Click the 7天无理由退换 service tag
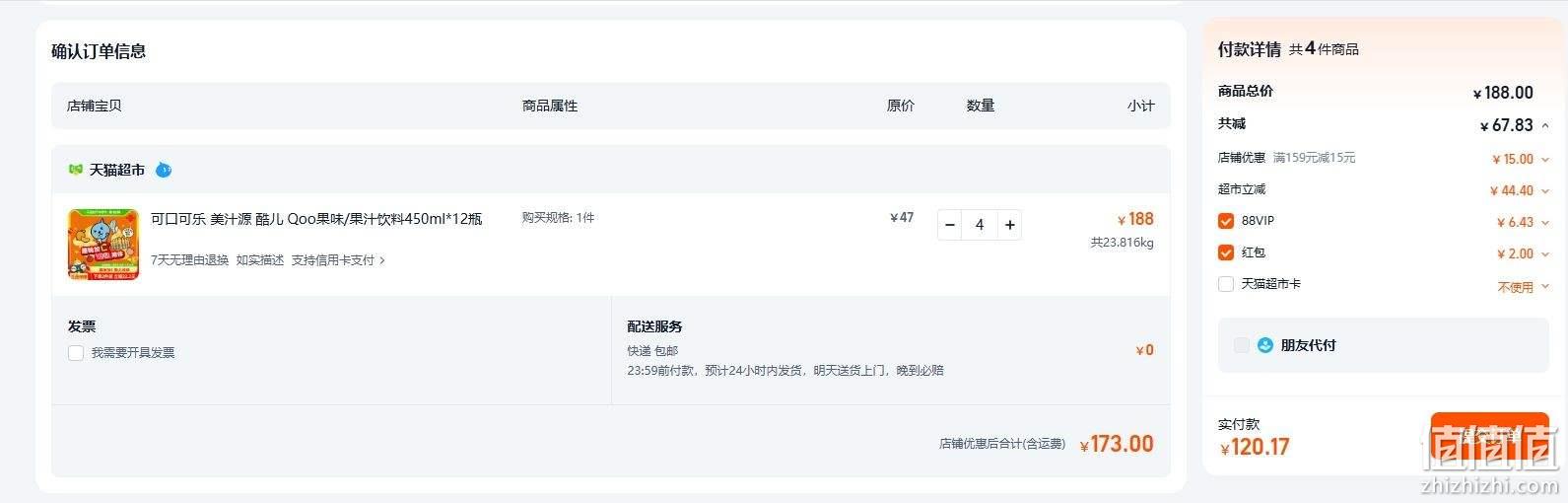1568x503 pixels. [x=189, y=260]
